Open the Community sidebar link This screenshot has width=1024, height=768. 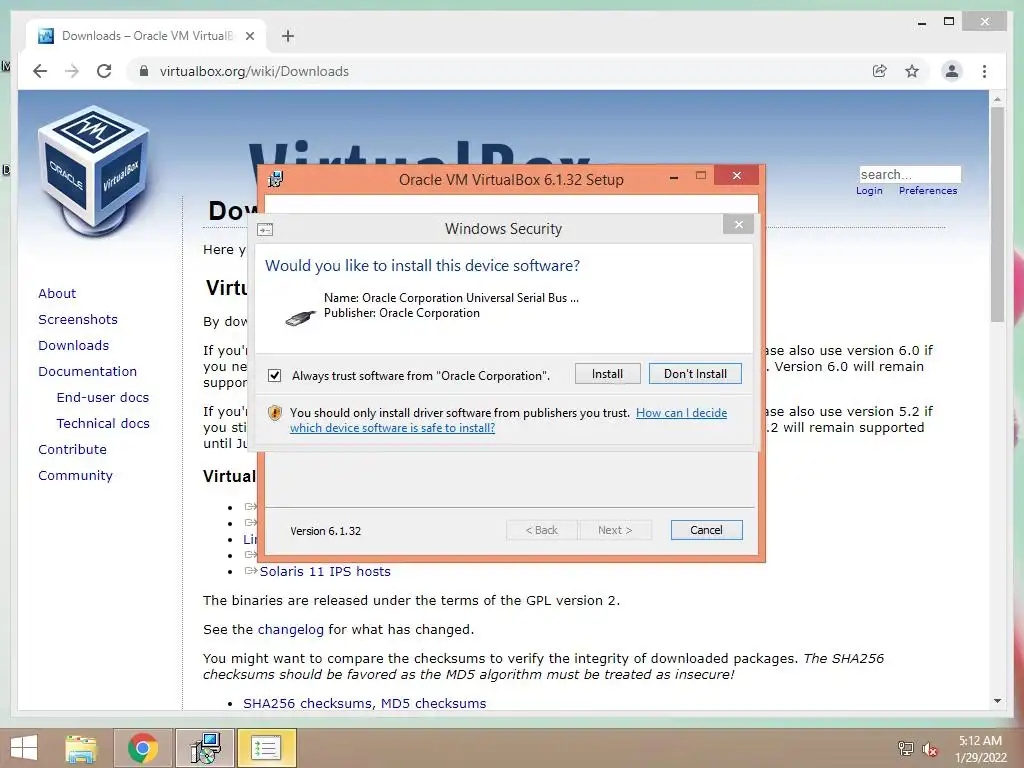pyautogui.click(x=75, y=475)
